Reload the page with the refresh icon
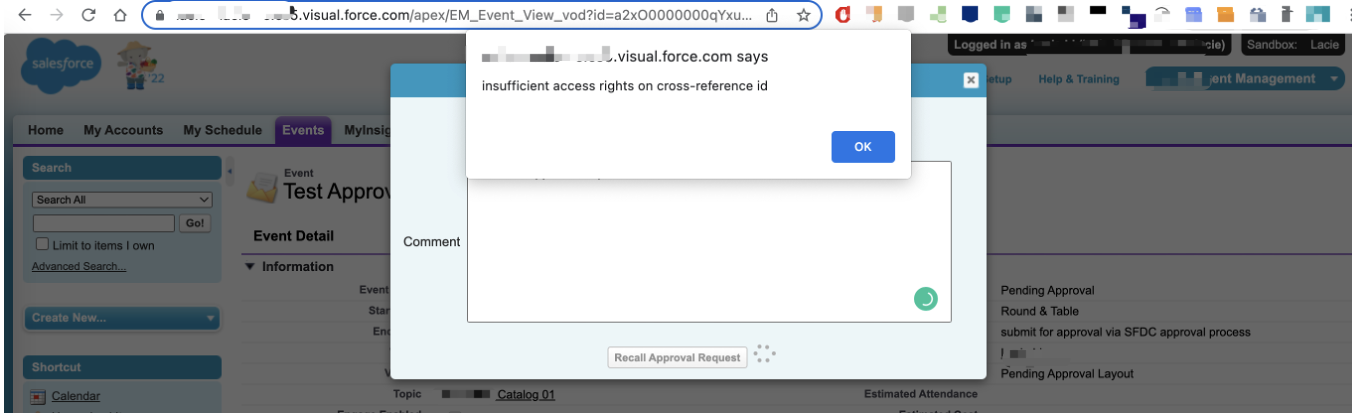 coord(88,15)
